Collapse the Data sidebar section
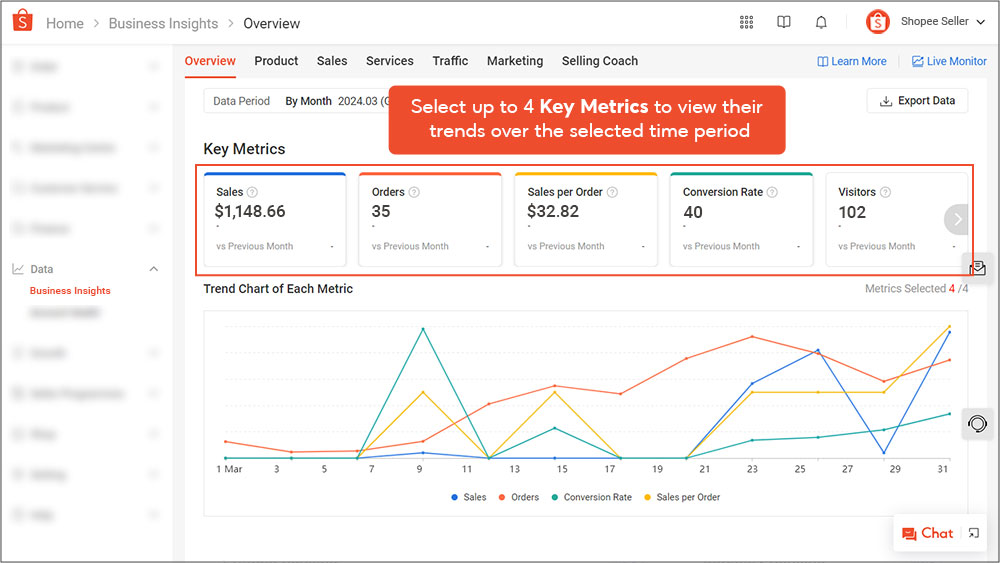The height and width of the screenshot is (563, 1000). coord(154,269)
